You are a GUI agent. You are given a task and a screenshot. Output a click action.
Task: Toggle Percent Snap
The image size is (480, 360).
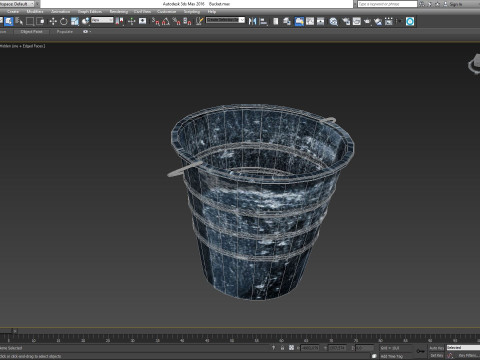click(x=177, y=21)
